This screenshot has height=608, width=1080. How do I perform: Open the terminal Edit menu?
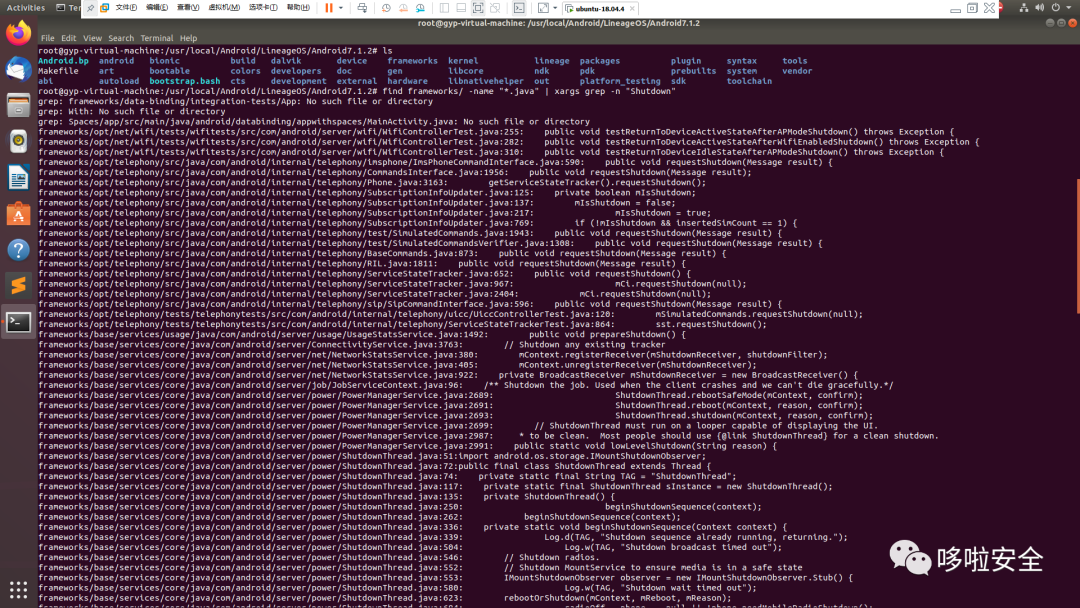tap(68, 39)
